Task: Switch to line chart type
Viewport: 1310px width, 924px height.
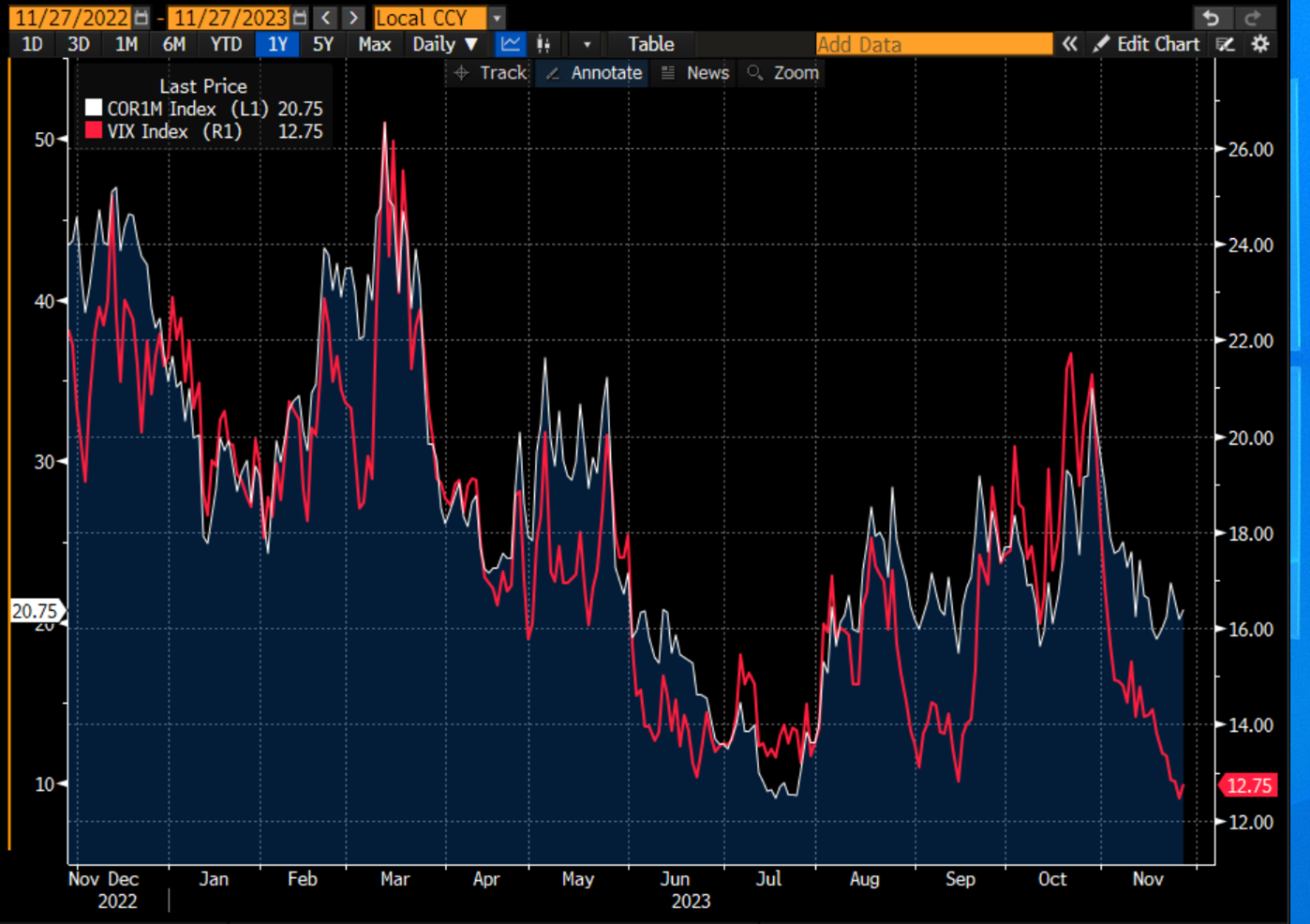Action: 510,44
